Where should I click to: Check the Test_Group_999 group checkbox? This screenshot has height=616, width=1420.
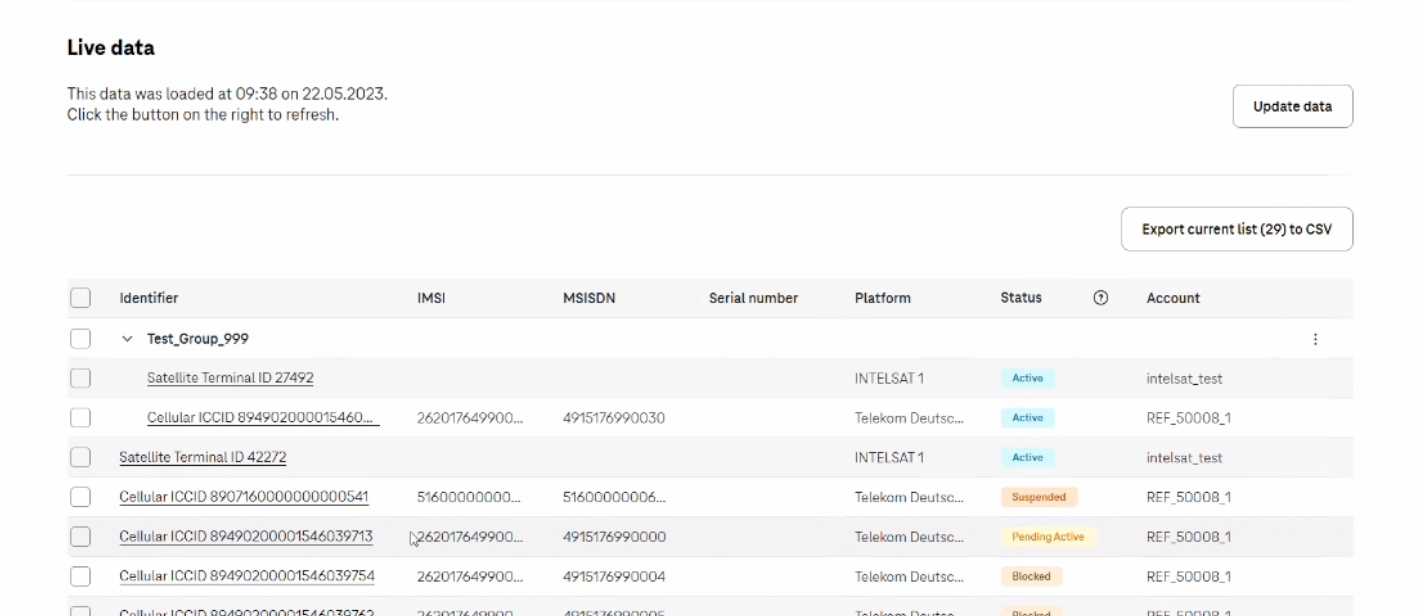(x=81, y=339)
